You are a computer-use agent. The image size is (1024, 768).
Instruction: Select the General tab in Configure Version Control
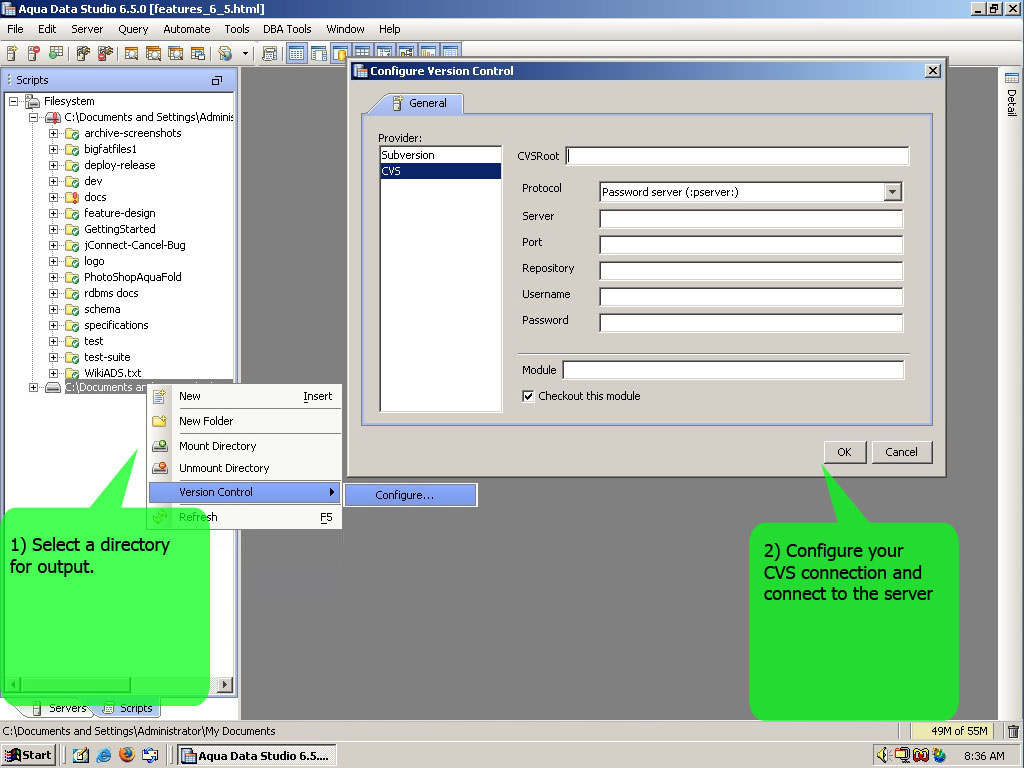tap(419, 103)
